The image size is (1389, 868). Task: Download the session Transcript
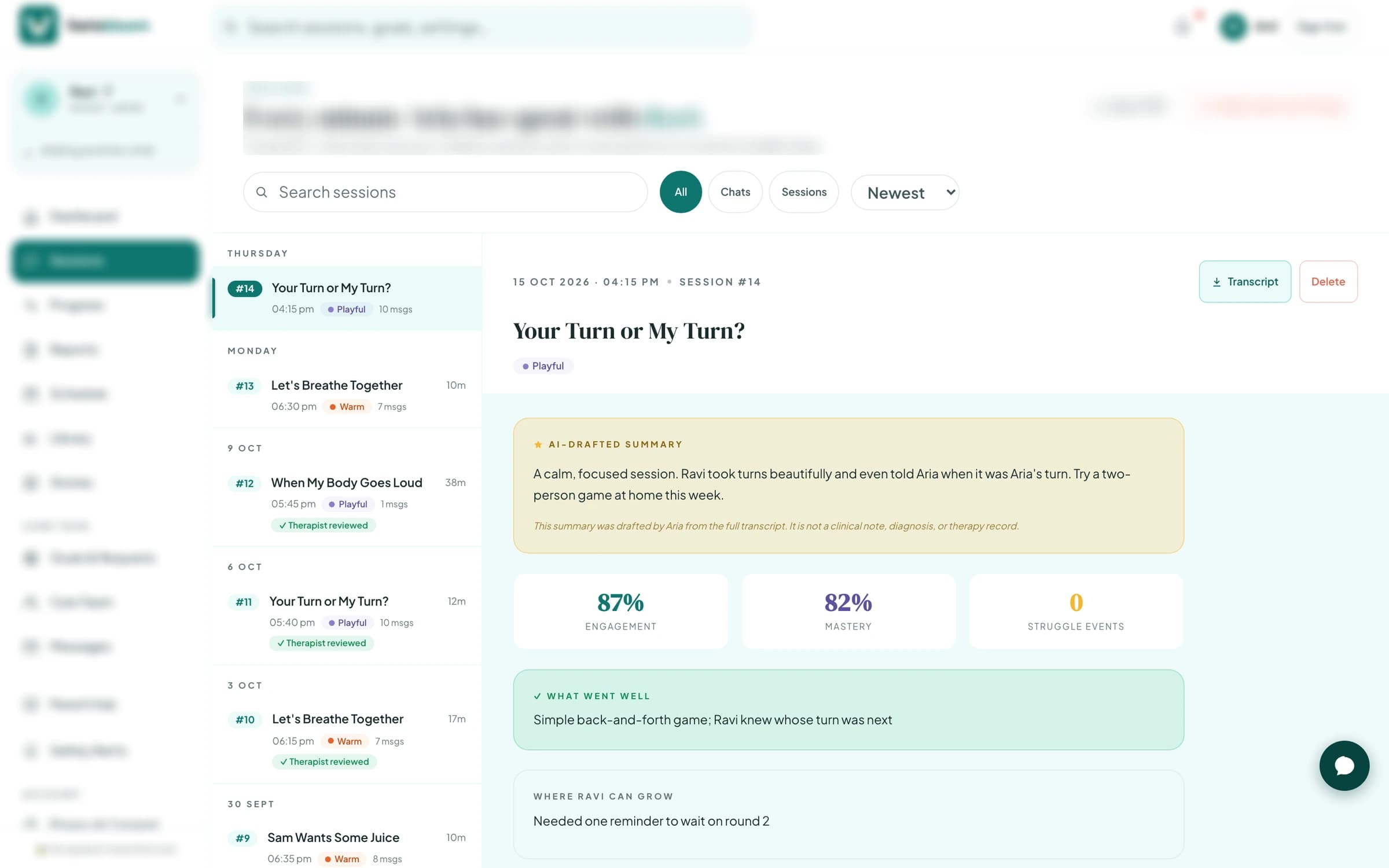point(1245,282)
